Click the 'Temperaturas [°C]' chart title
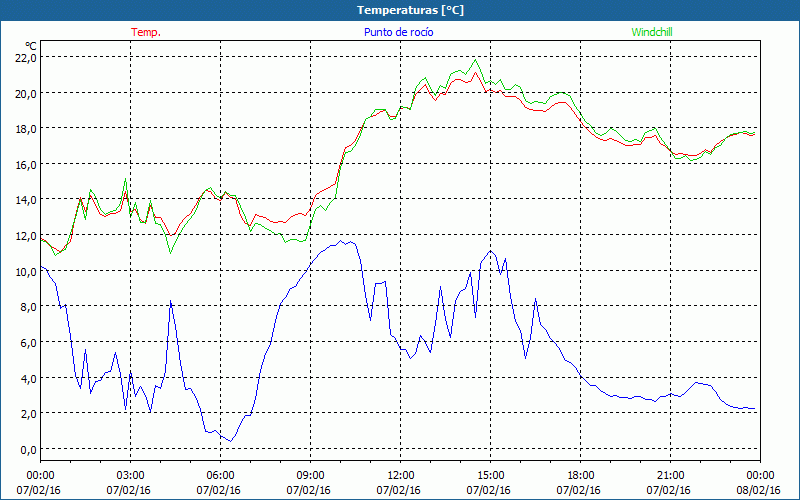The image size is (800, 500). tap(410, 10)
